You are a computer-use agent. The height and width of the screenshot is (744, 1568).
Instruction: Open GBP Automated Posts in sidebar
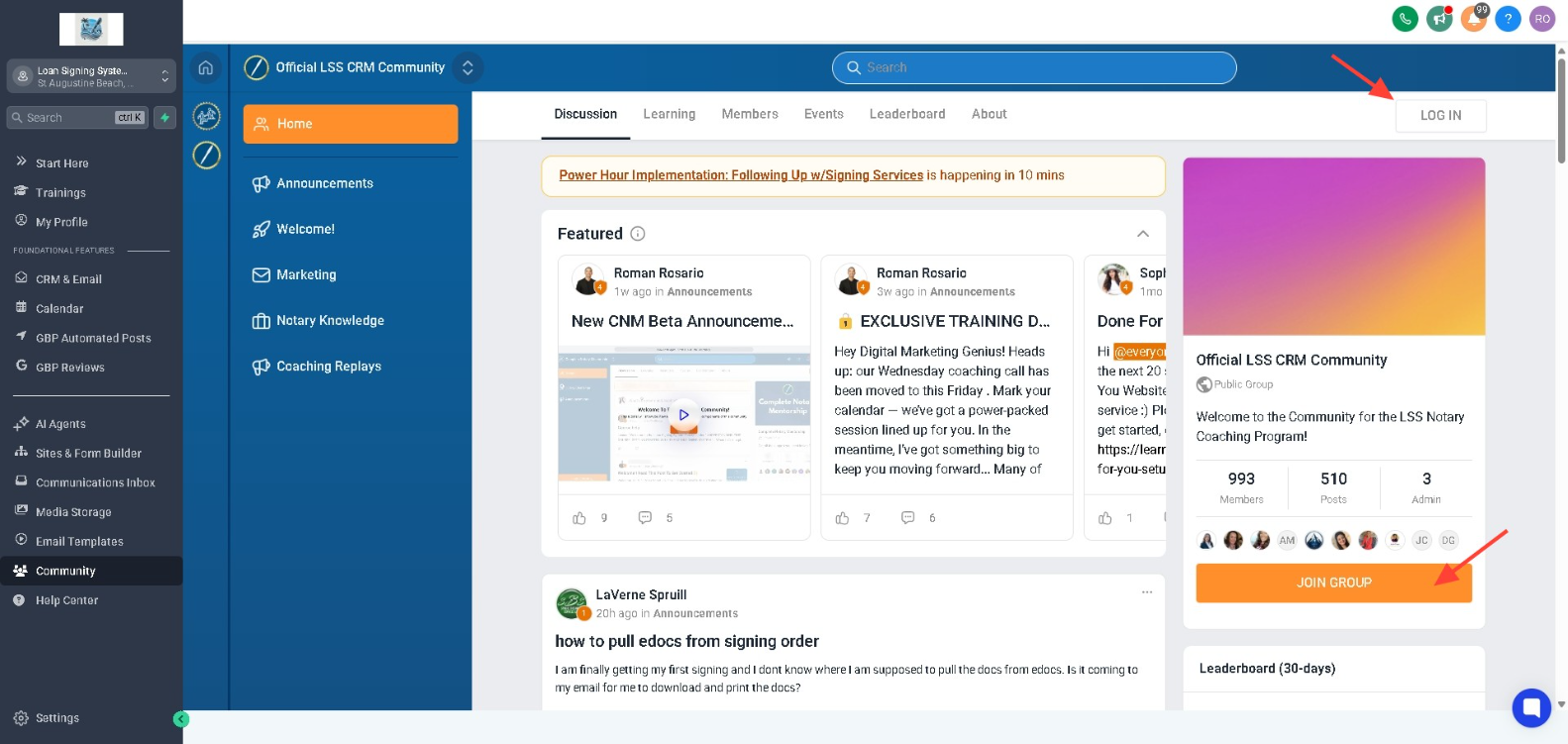[x=93, y=338]
